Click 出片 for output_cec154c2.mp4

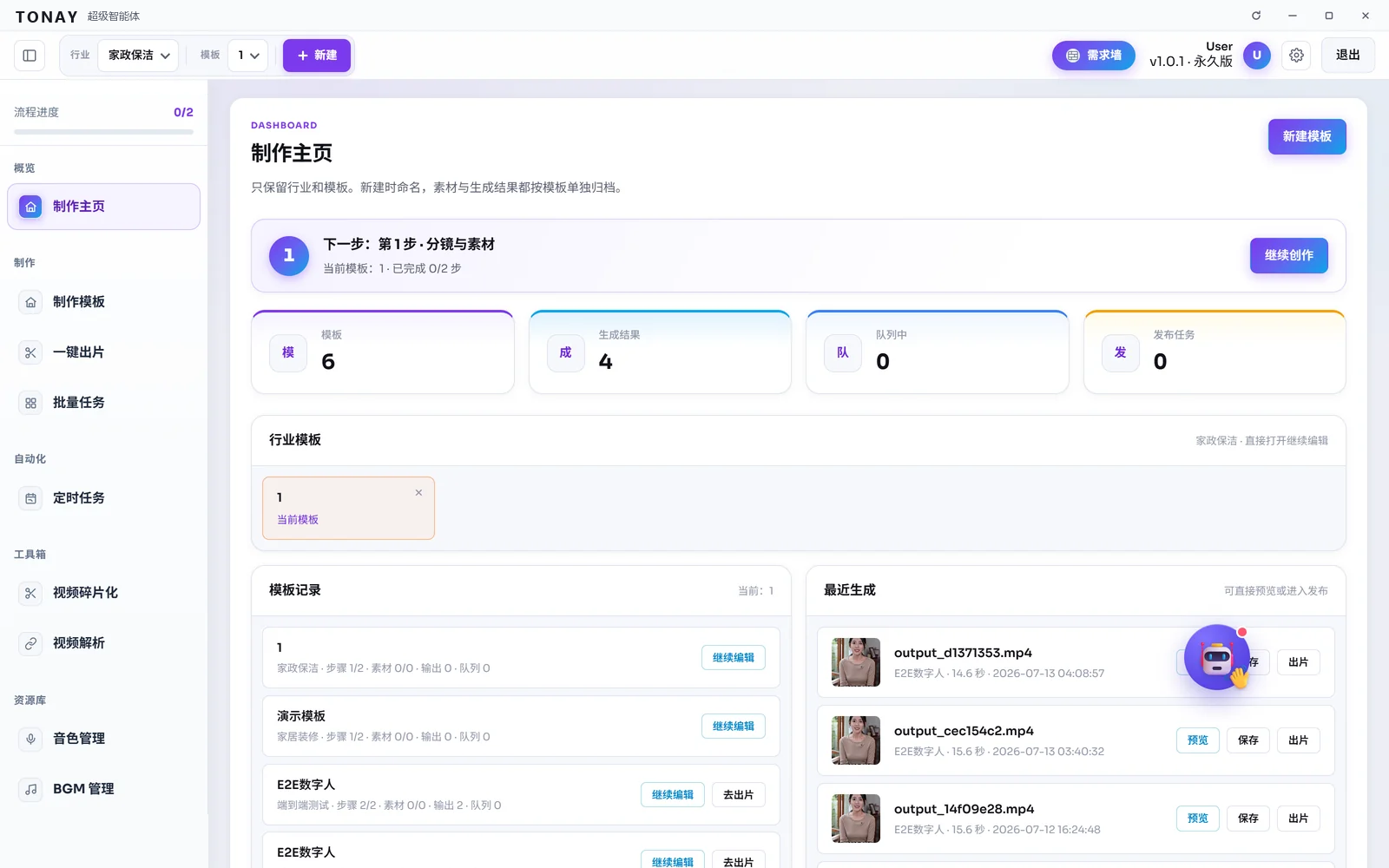coord(1299,740)
